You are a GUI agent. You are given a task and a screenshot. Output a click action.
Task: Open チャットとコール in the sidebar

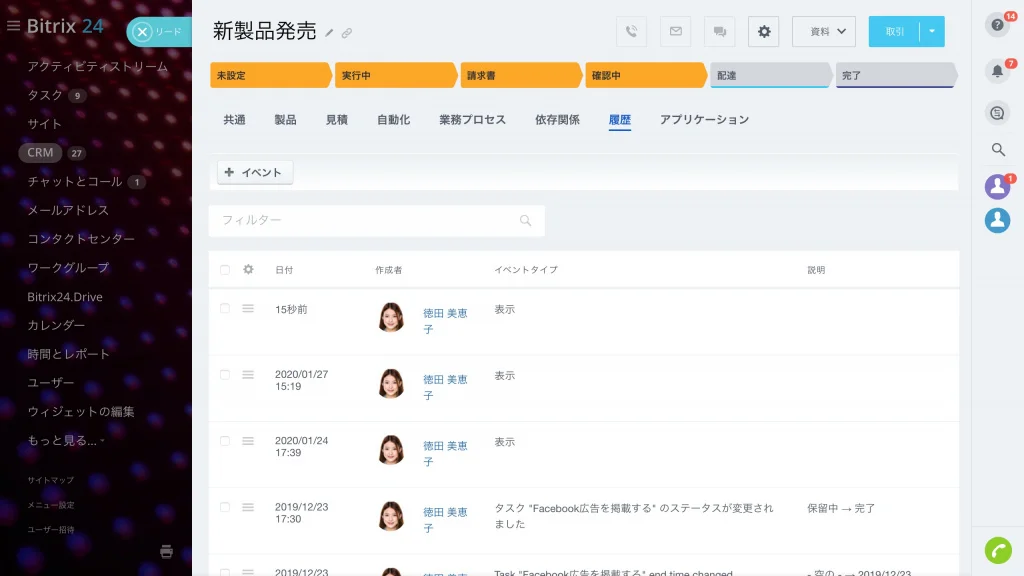click(x=74, y=182)
